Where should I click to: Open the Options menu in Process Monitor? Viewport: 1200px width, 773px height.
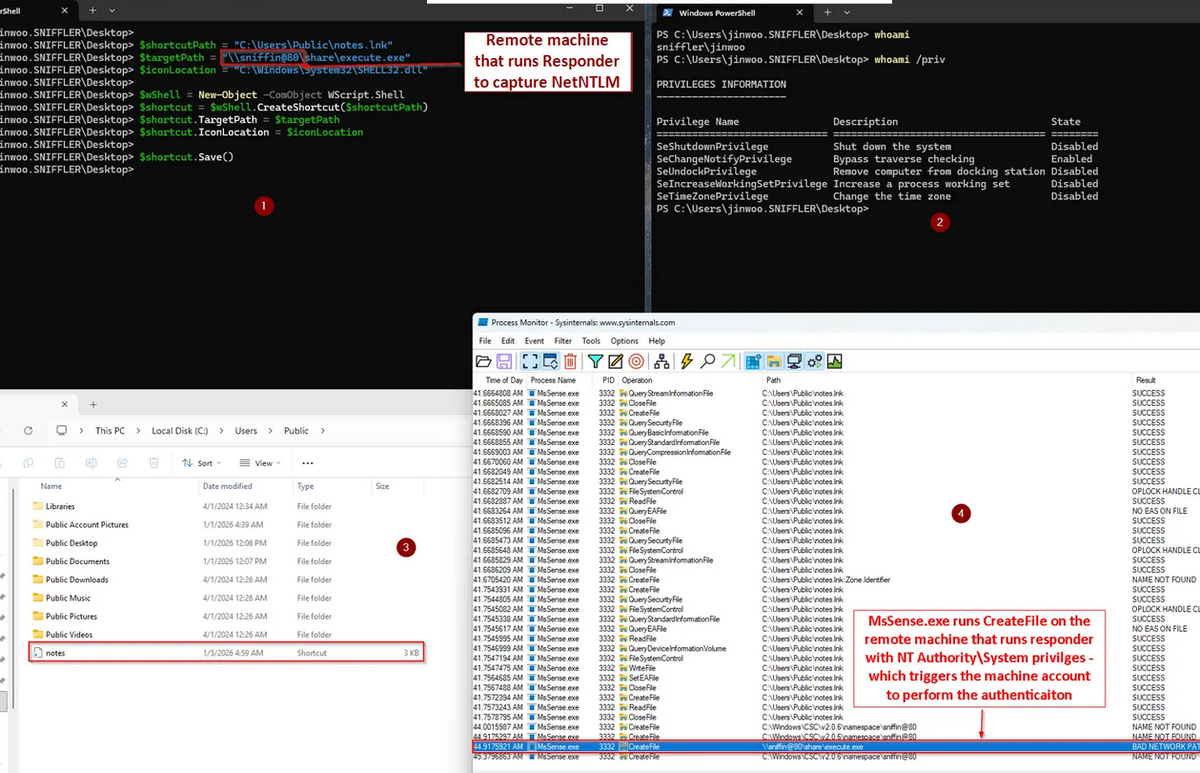(x=625, y=341)
